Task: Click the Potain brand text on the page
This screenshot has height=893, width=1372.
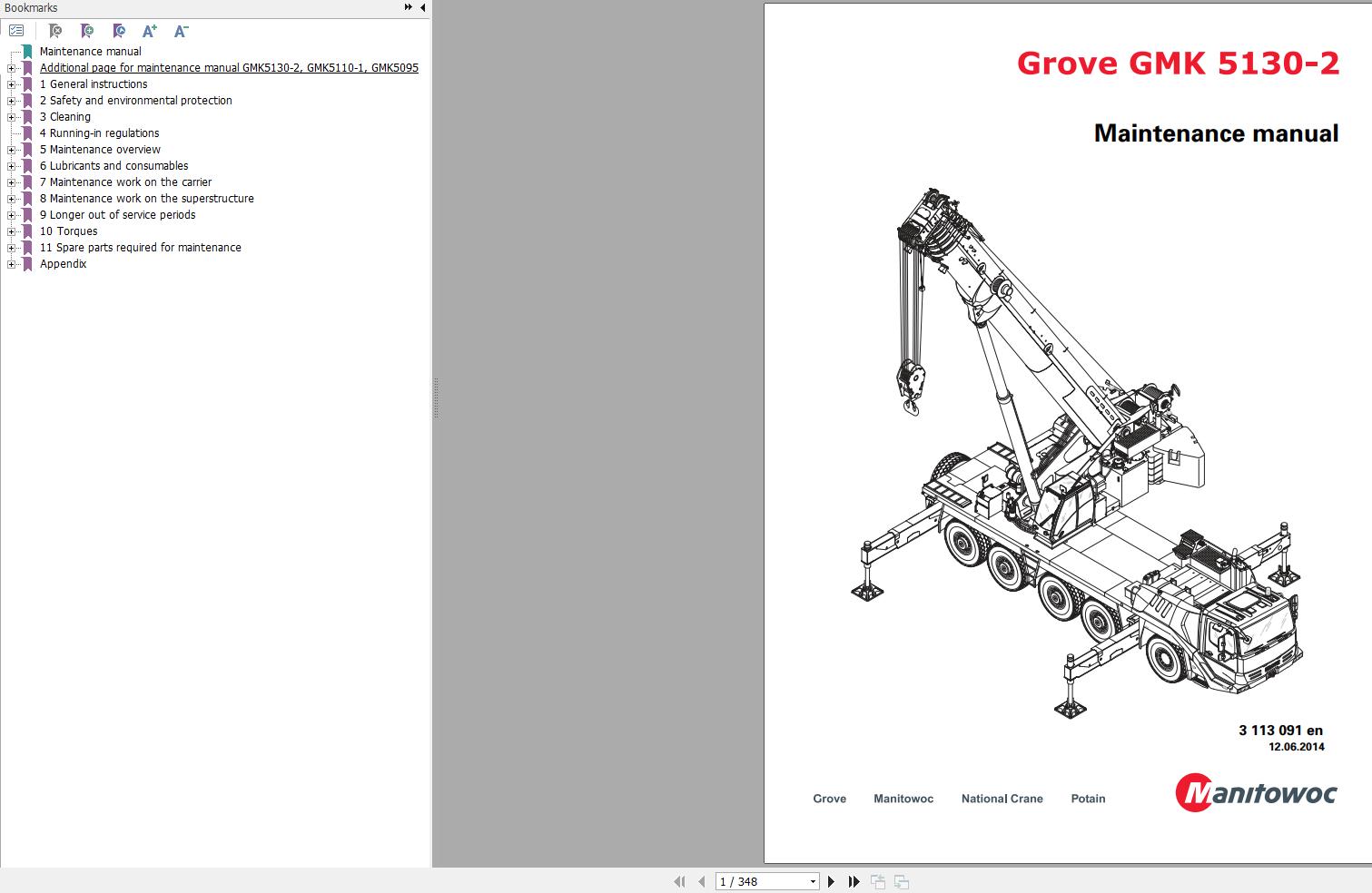Action: pyautogui.click(x=1088, y=799)
